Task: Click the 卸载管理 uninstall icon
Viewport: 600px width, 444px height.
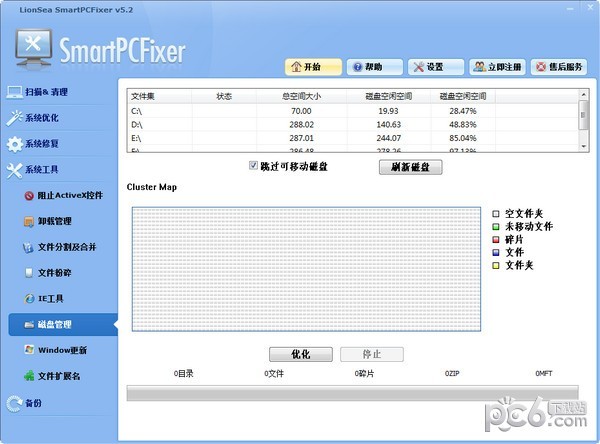Action: click(29, 222)
